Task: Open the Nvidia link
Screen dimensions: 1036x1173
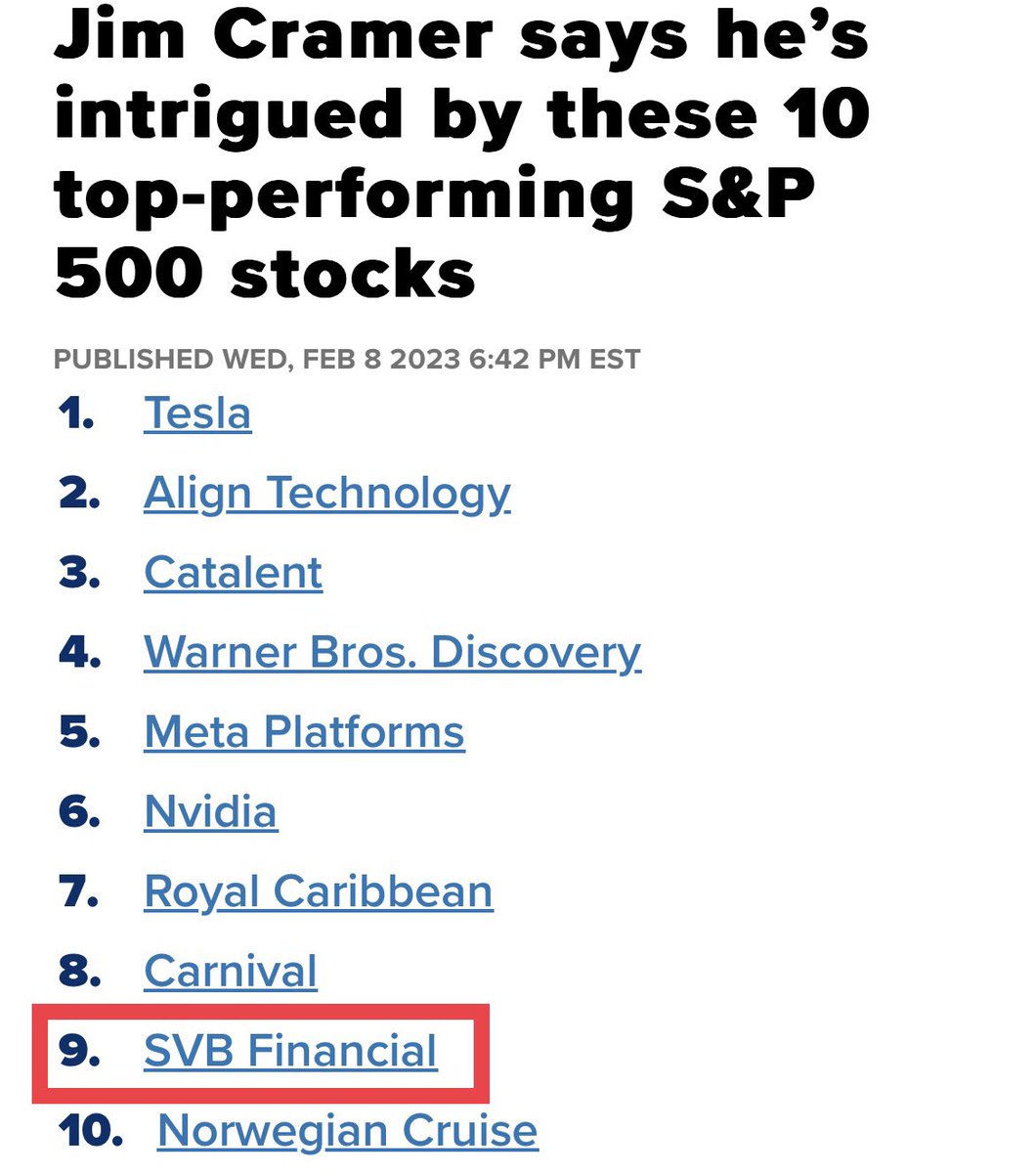Action: [x=211, y=812]
